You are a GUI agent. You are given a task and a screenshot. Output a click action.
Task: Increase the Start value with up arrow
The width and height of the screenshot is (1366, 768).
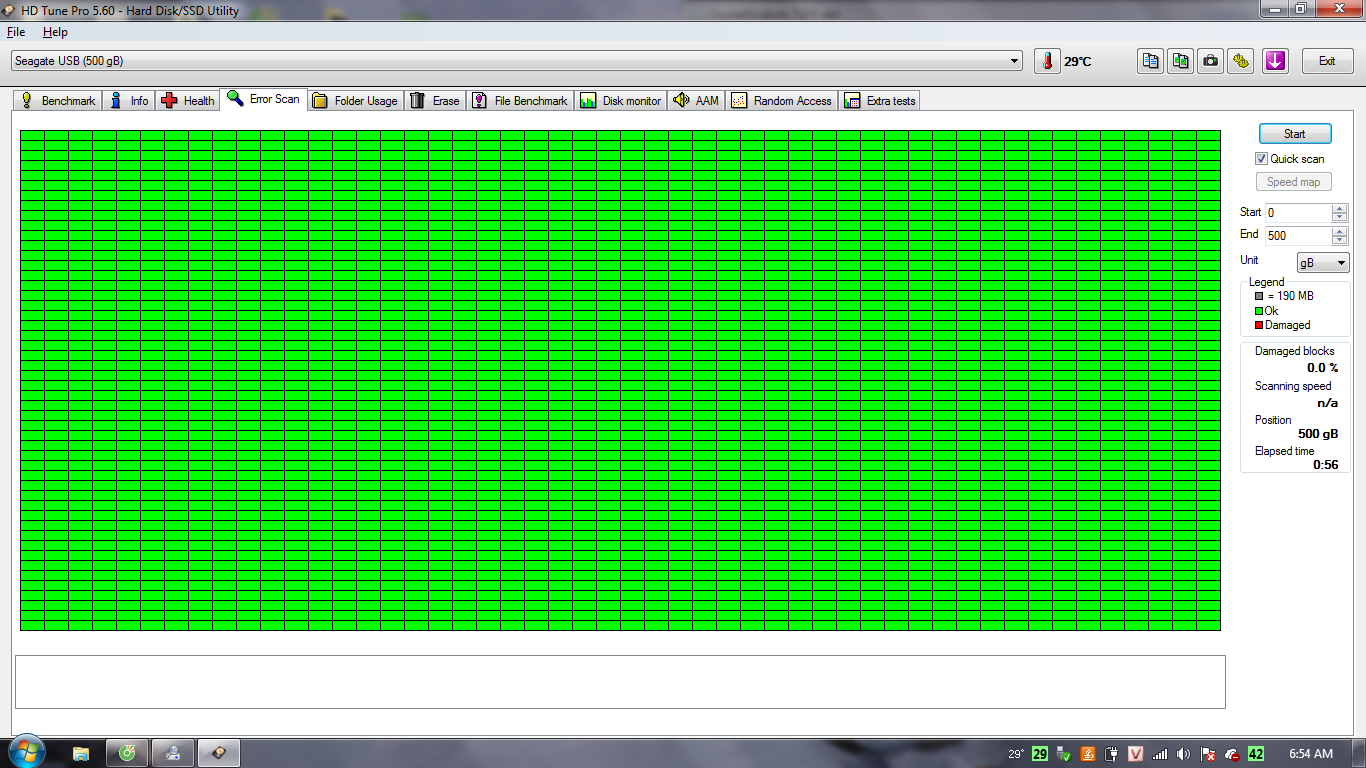[x=1340, y=208]
